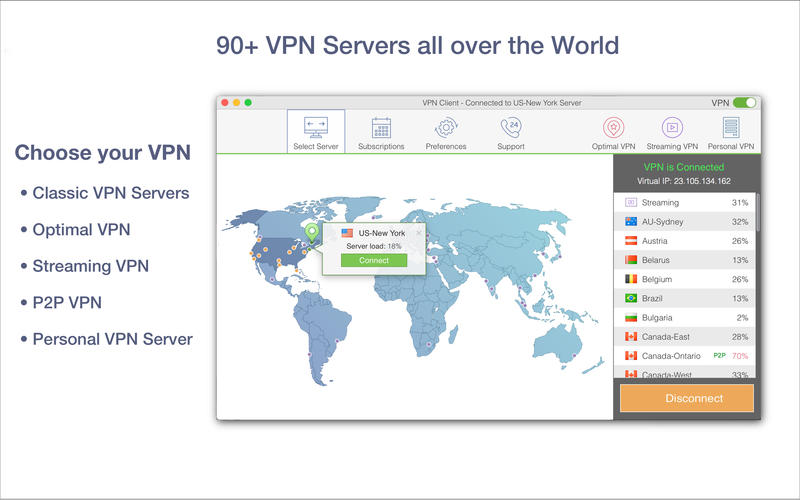This screenshot has height=500, width=800.
Task: Click the Support phone icon
Action: pyautogui.click(x=510, y=128)
